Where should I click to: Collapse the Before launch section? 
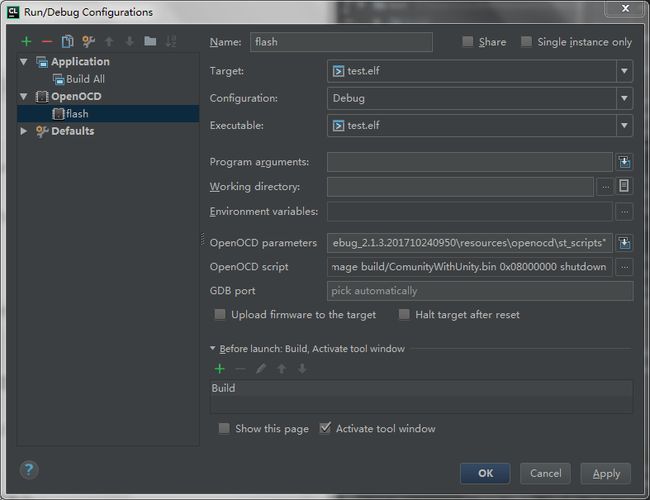point(213,349)
